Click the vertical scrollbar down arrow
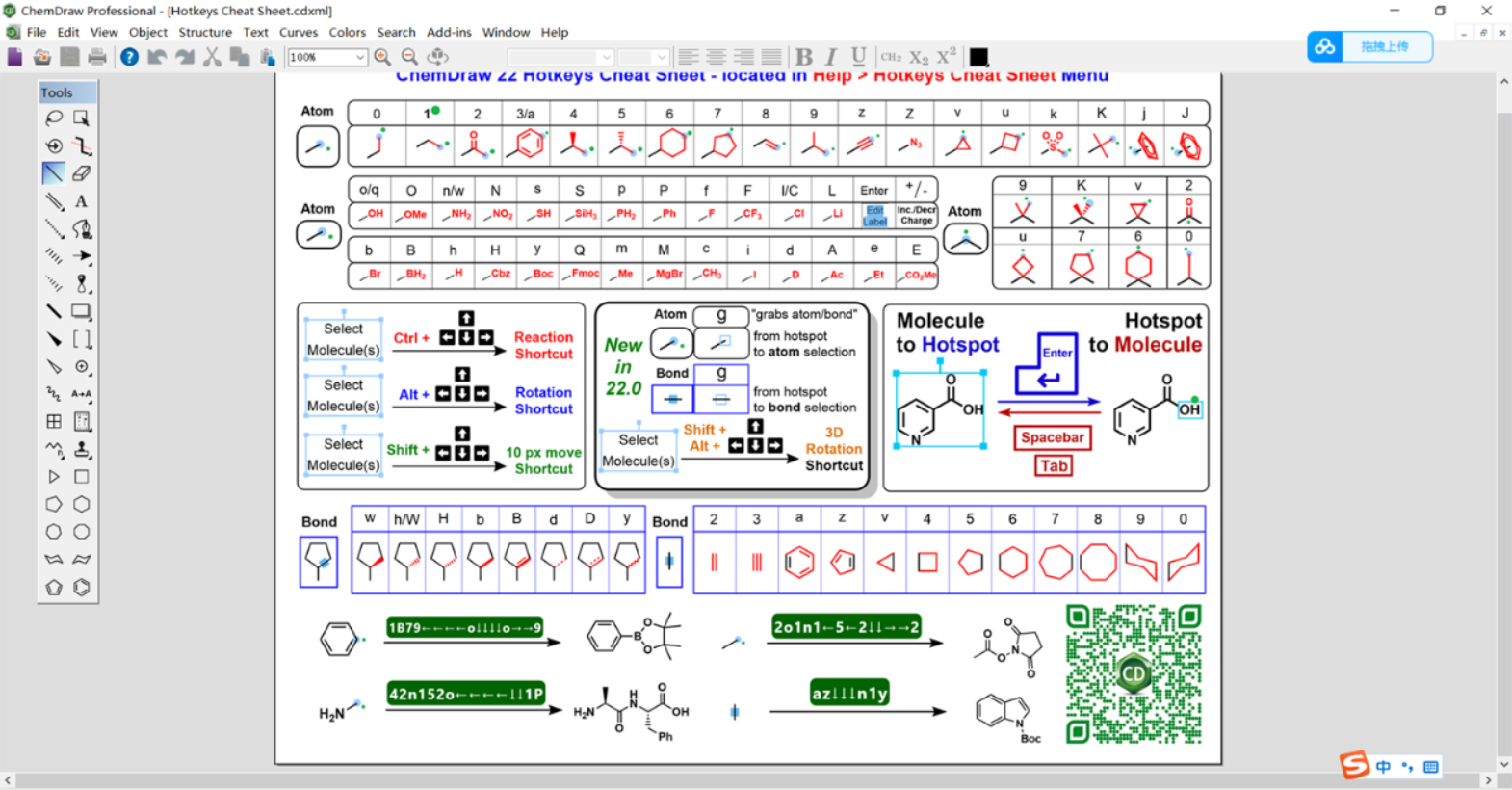The image size is (1512, 790). click(x=1503, y=764)
